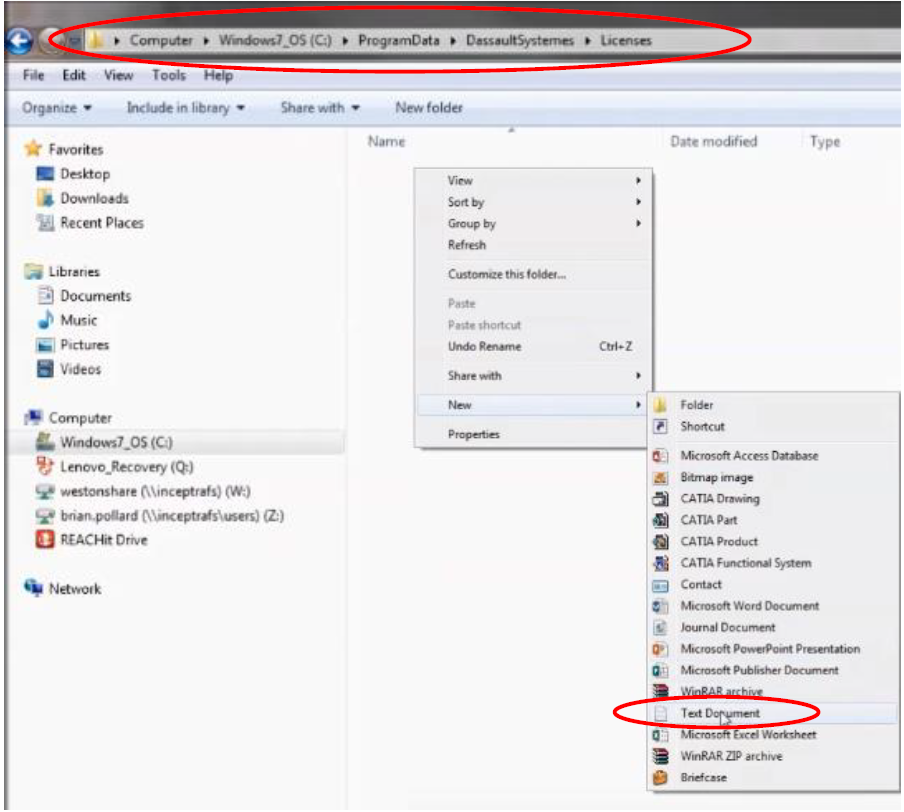The image size is (904, 812).
Task: Click Licenses in the address bar
Action: tap(626, 41)
